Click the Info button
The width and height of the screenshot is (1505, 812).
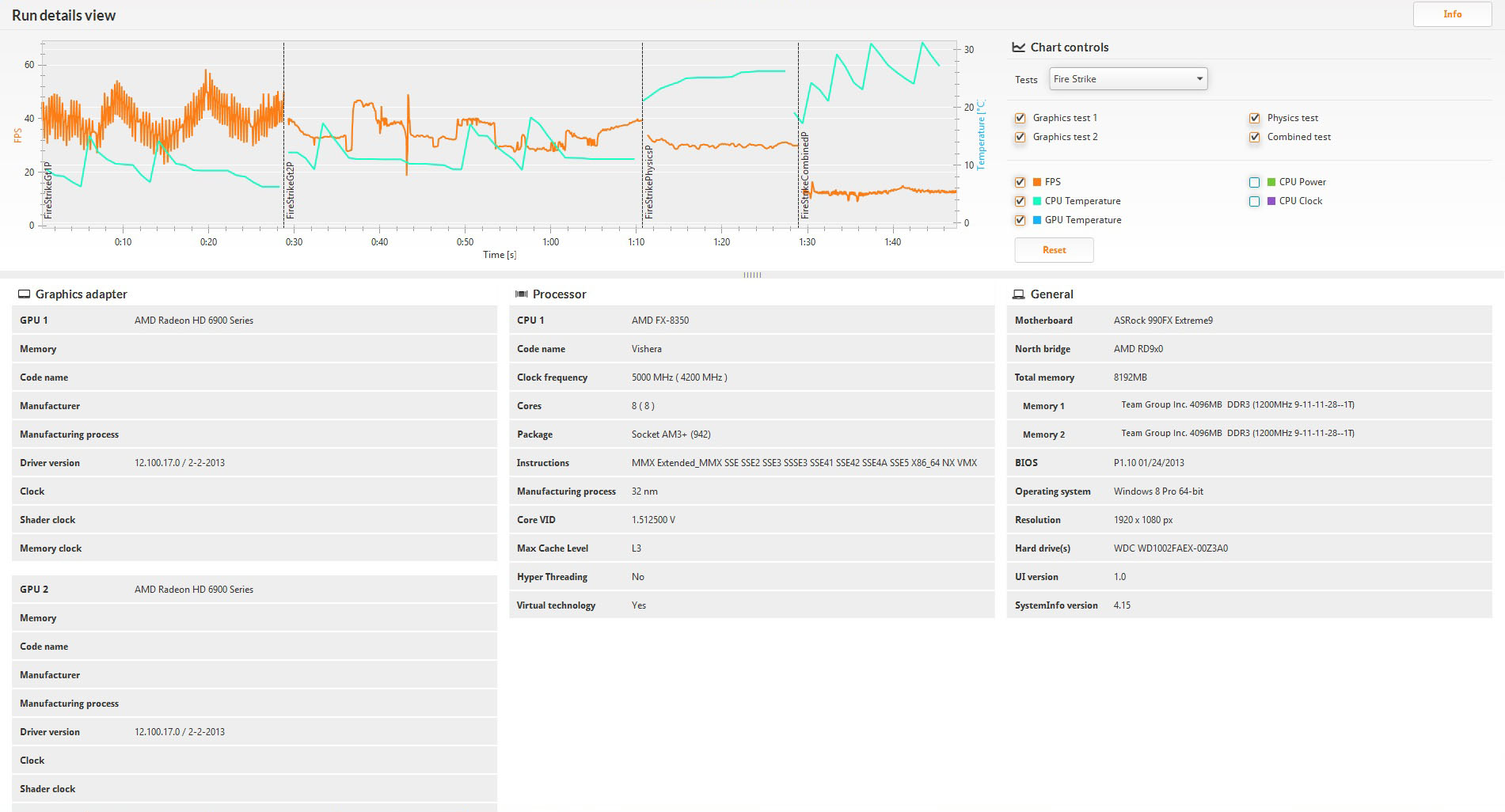1452,14
